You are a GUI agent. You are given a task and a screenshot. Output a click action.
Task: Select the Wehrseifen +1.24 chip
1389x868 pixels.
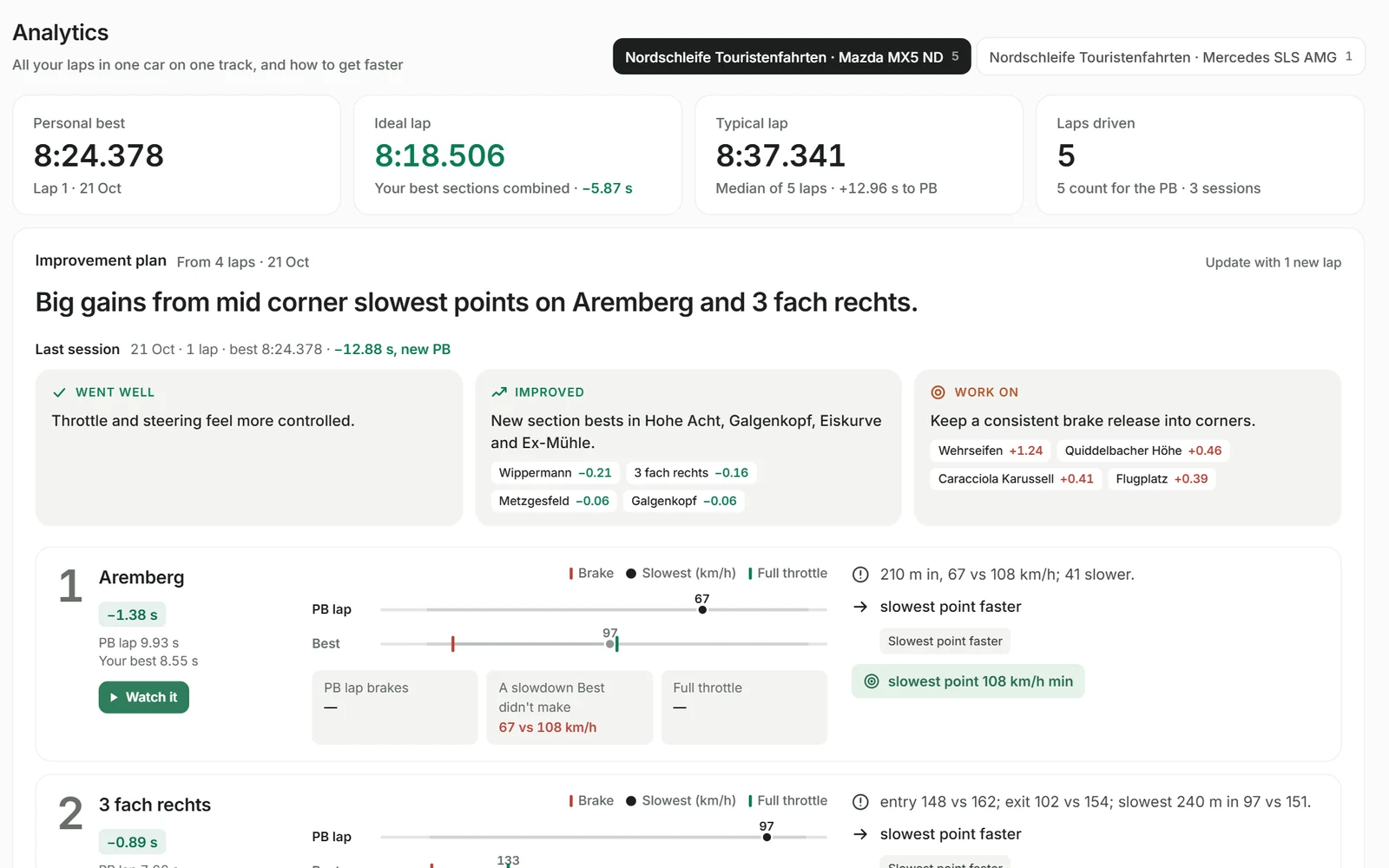pyautogui.click(x=991, y=450)
